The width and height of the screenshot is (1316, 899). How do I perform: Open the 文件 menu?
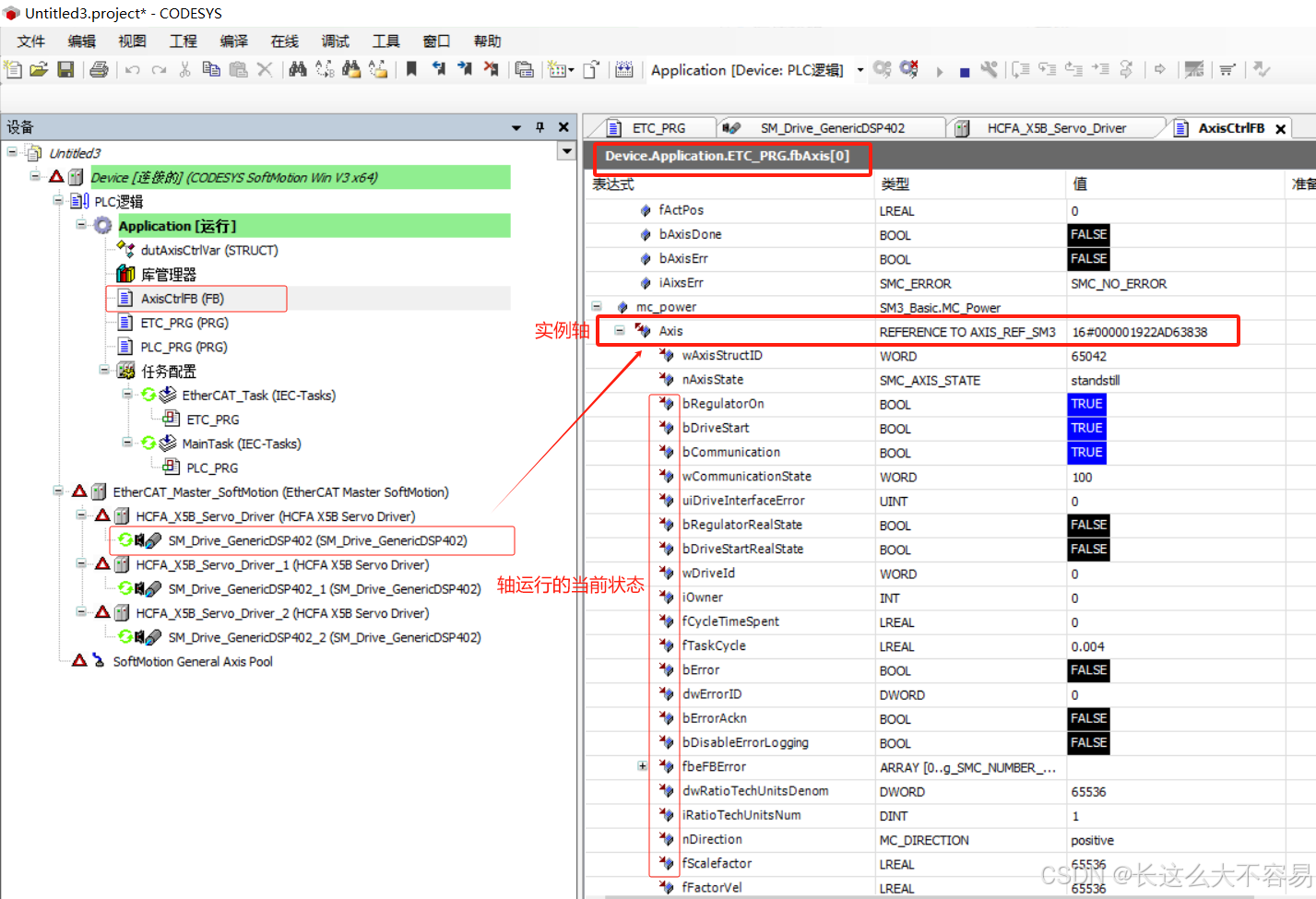pos(31,41)
